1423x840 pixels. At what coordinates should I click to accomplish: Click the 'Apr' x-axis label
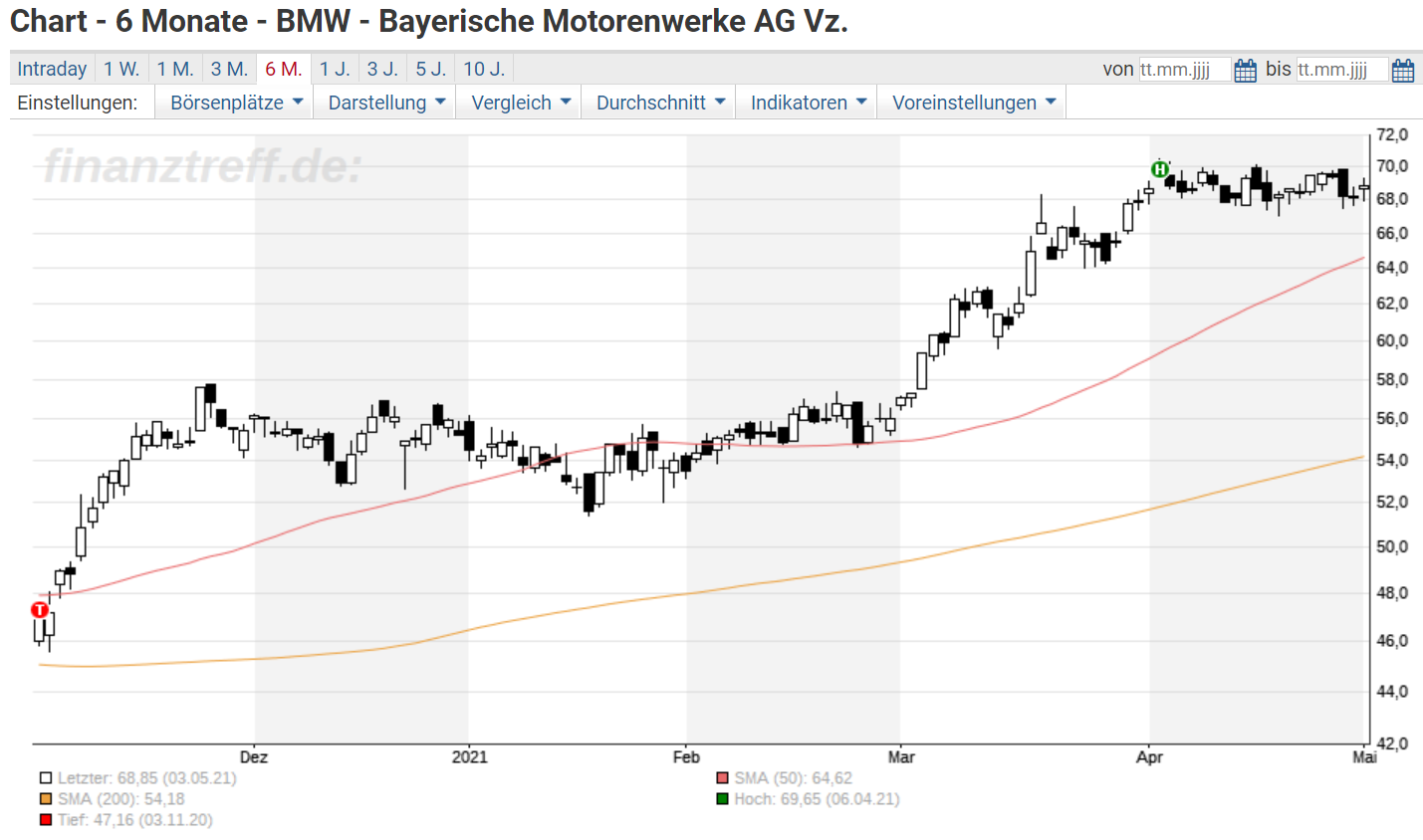1149,757
